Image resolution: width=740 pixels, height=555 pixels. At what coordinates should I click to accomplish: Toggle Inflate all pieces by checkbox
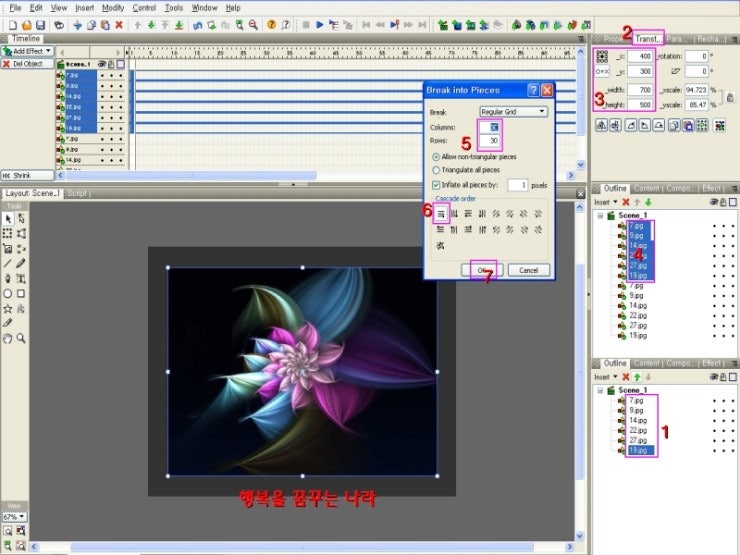436,185
